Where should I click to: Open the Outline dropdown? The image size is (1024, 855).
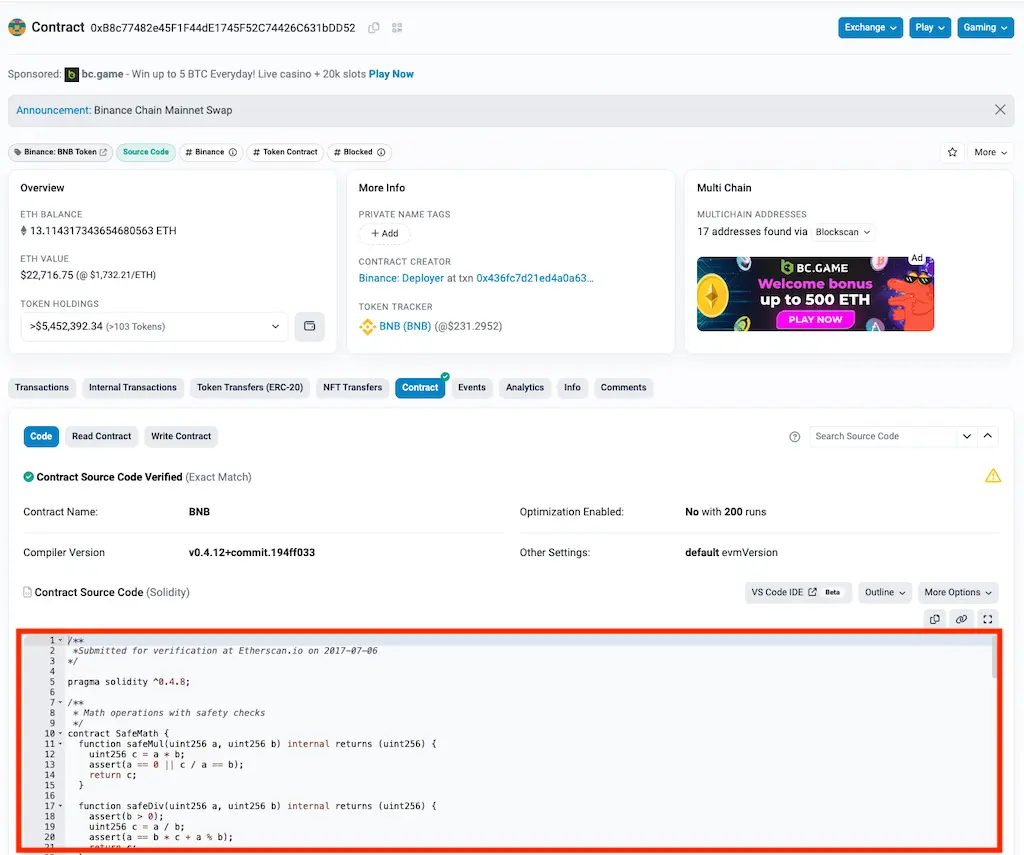885,592
